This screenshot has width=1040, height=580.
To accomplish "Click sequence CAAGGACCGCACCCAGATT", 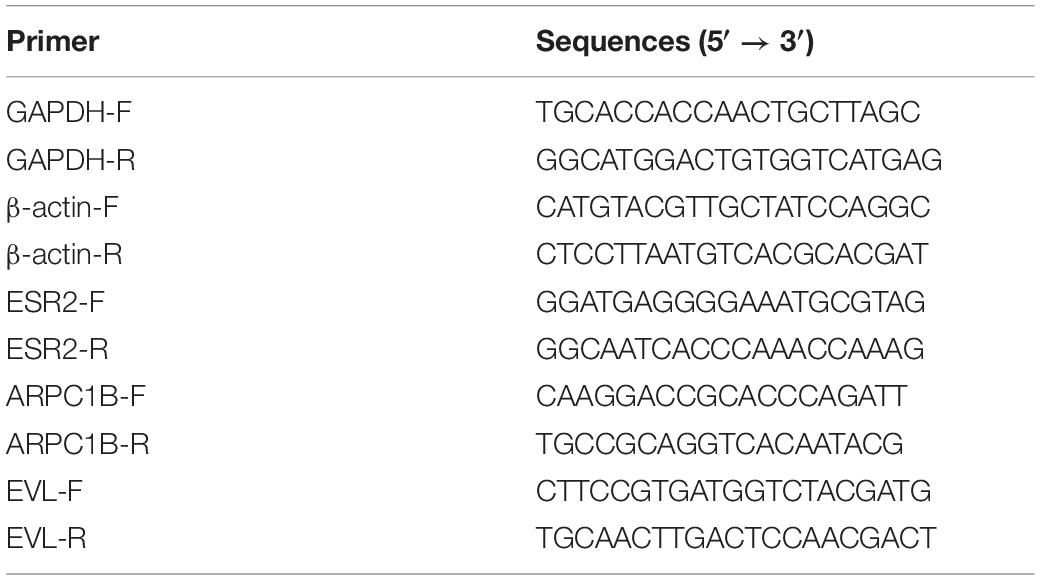I will pyautogui.click(x=721, y=396).
